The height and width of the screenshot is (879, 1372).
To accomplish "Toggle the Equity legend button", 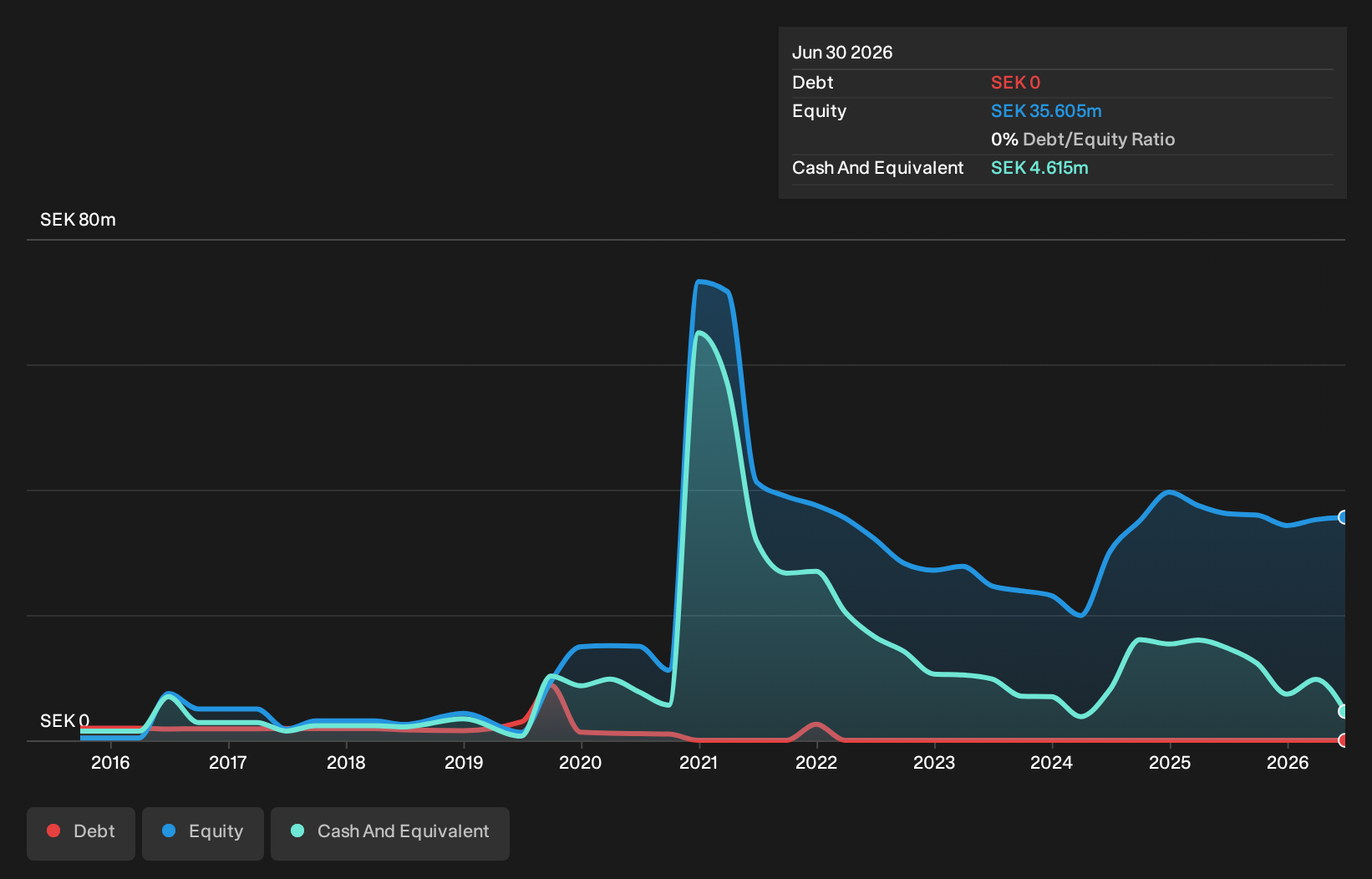I will click(x=203, y=833).
